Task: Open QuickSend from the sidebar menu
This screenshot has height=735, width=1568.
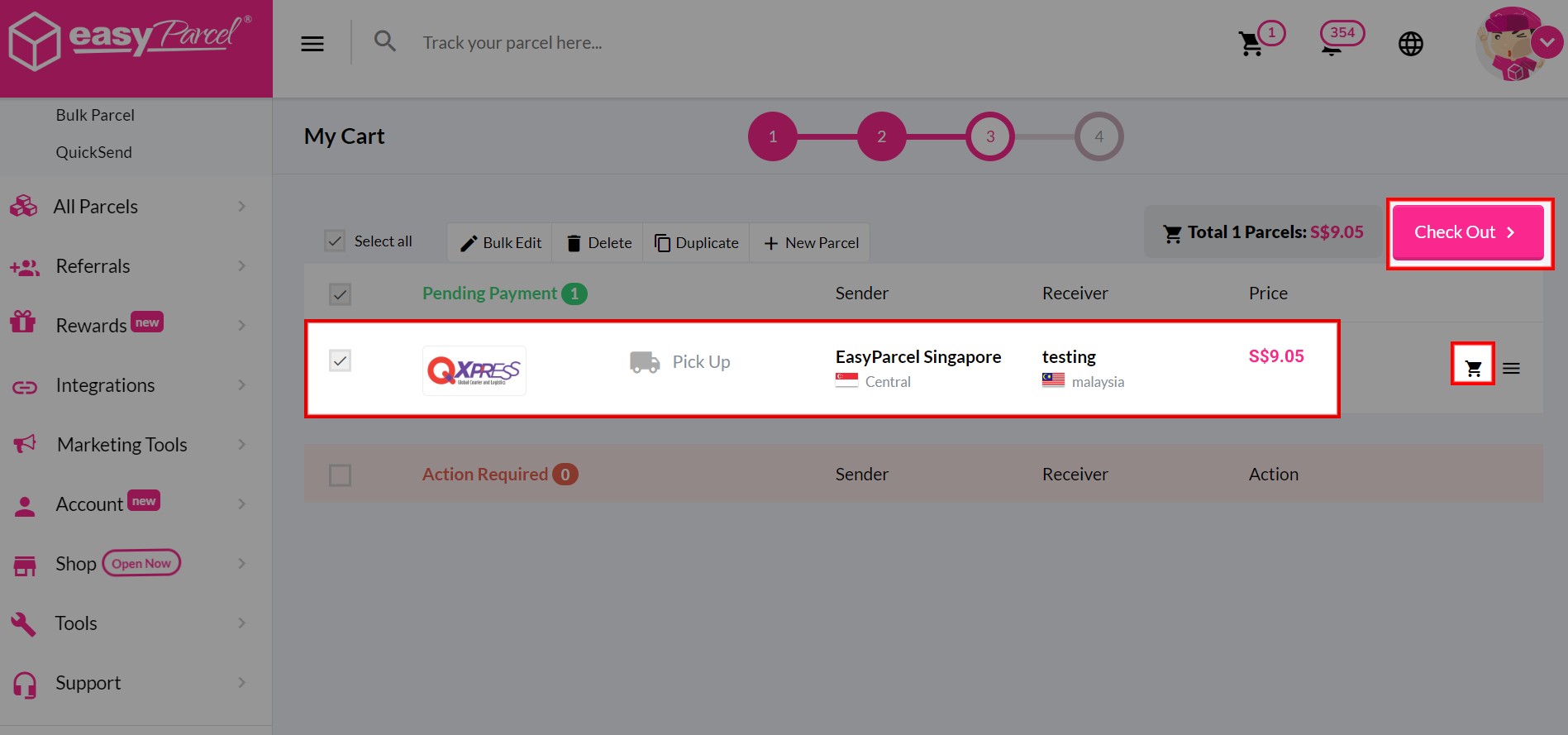Action: 93,151
